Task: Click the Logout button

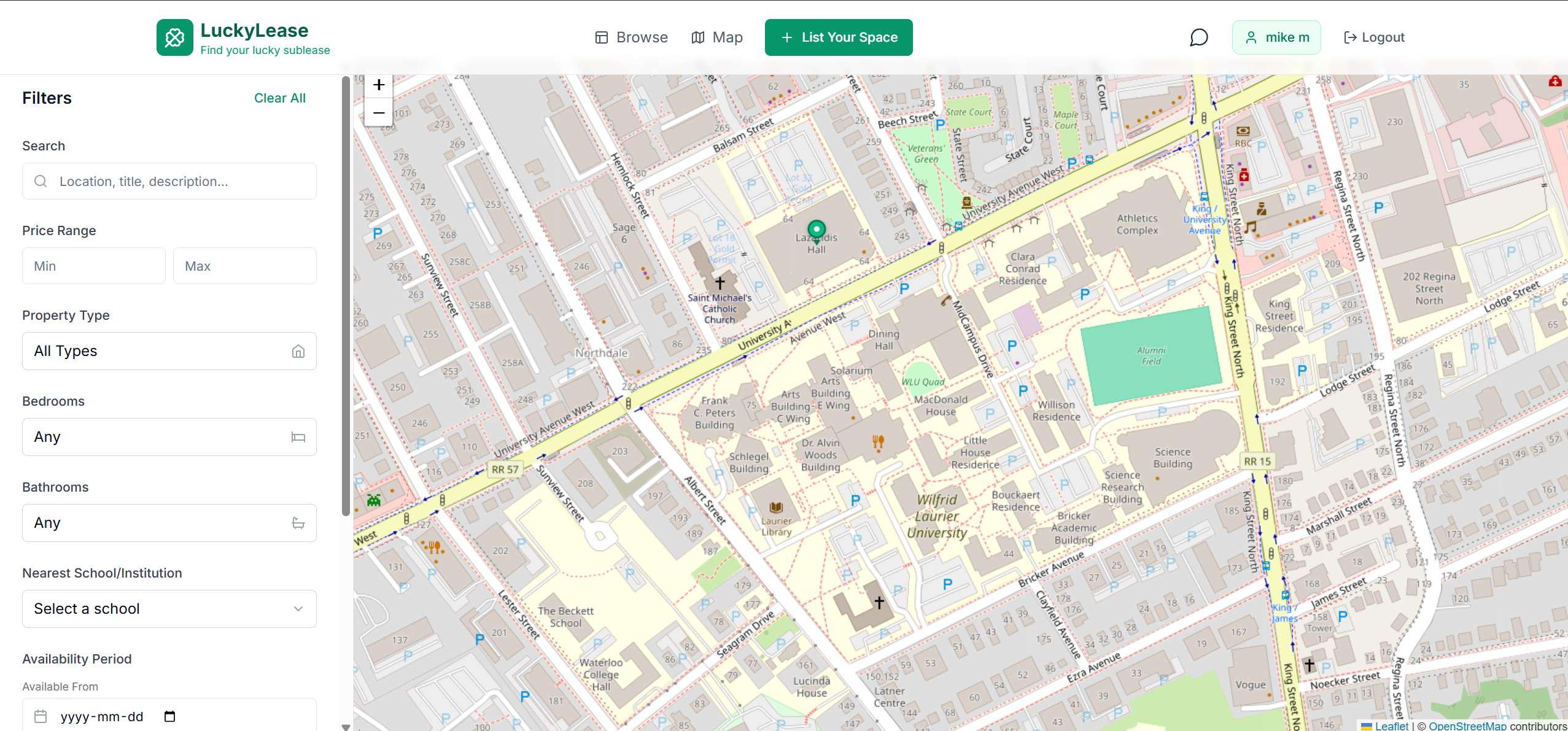Action: 1374,37
